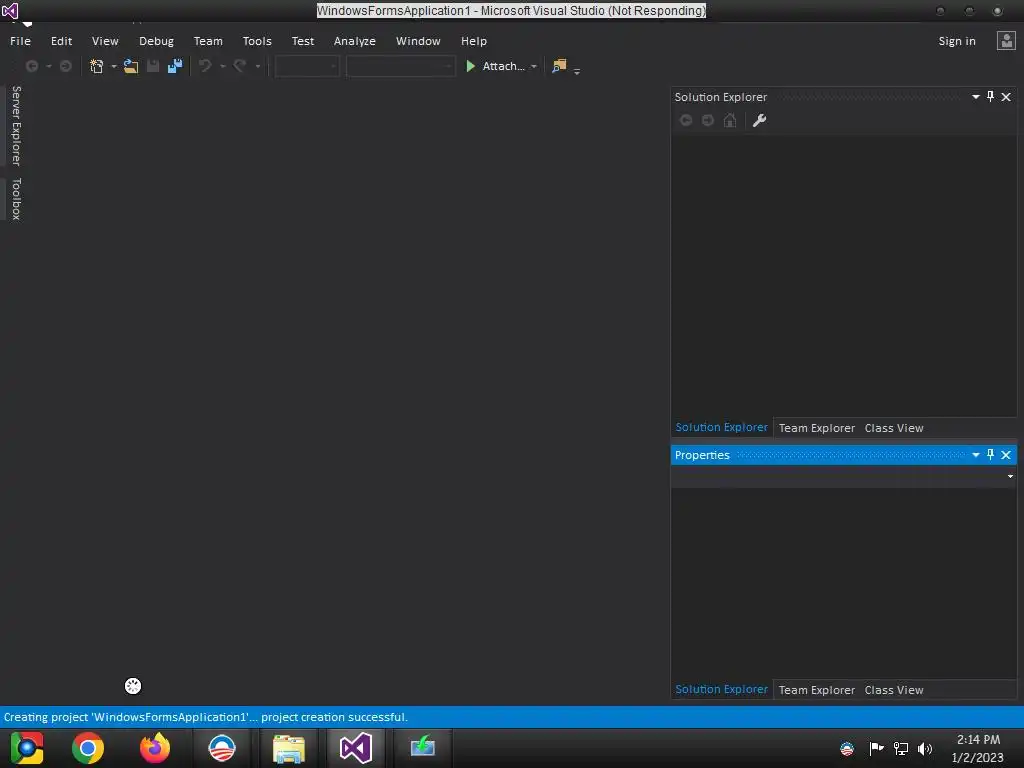The image size is (1024, 768).
Task: Open the File menu
Action: pos(20,41)
